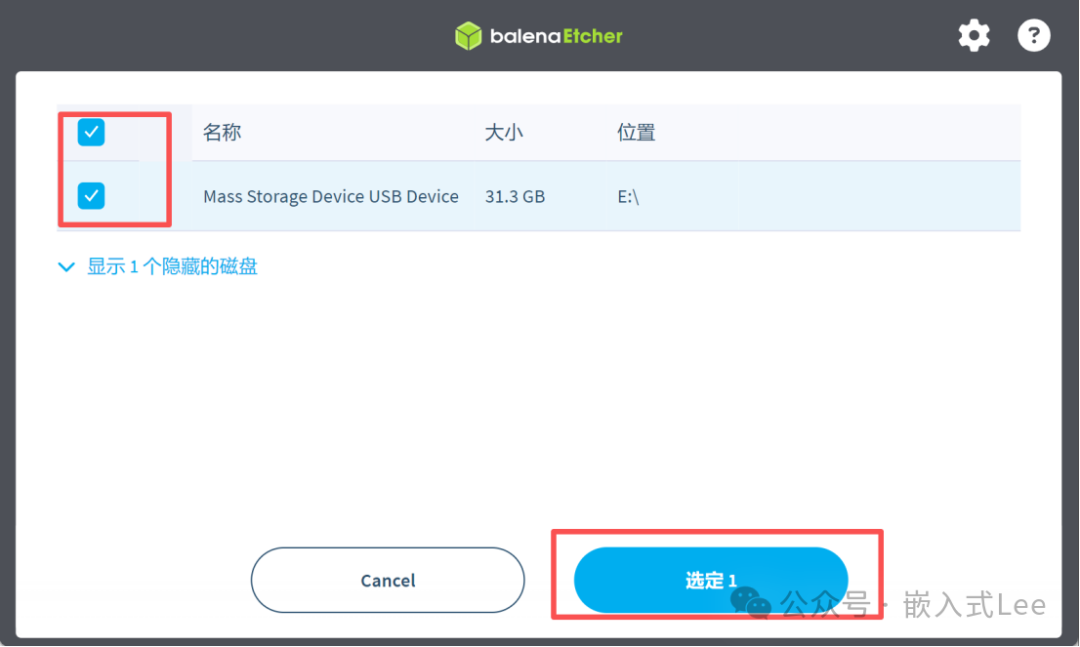Screen dimensions: 1080x647
Task: Click the checkmark inside the drive checkbox
Action: (91, 196)
